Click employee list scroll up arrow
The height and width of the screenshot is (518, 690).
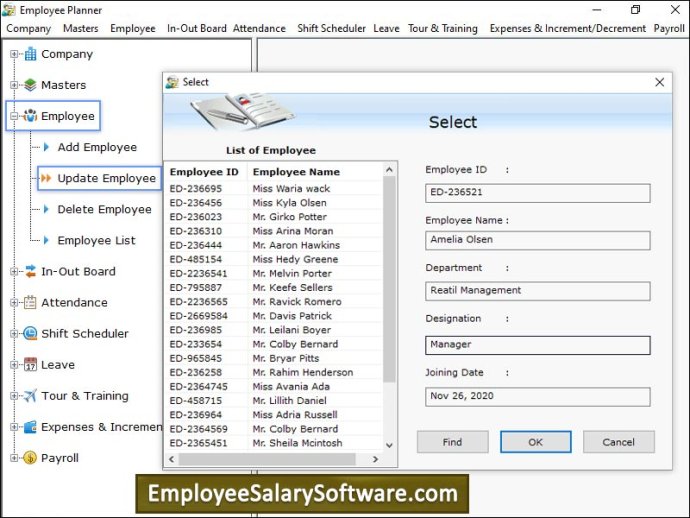click(389, 169)
